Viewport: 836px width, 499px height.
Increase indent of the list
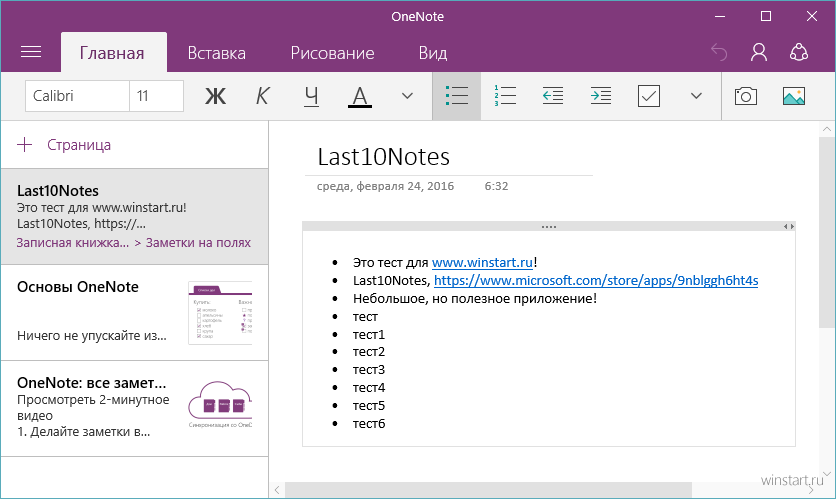coord(600,96)
